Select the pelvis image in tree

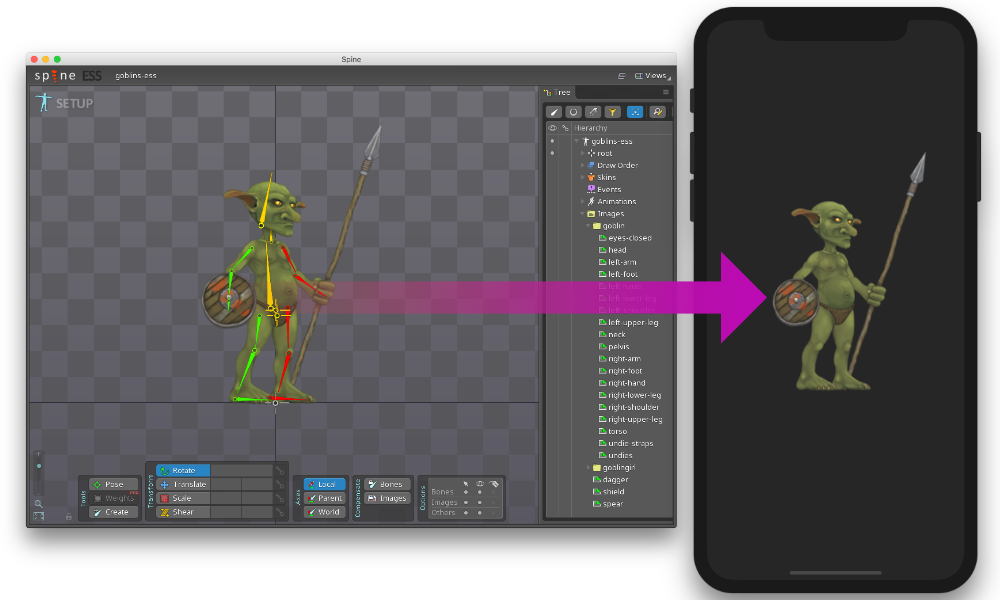pos(614,347)
